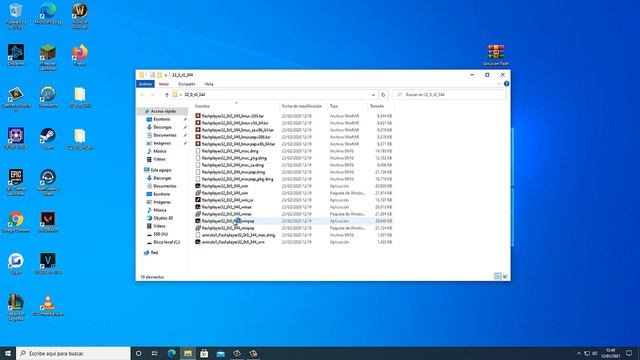Open the Mail app from the taskbar
This screenshot has height=360, width=640.
220,353
